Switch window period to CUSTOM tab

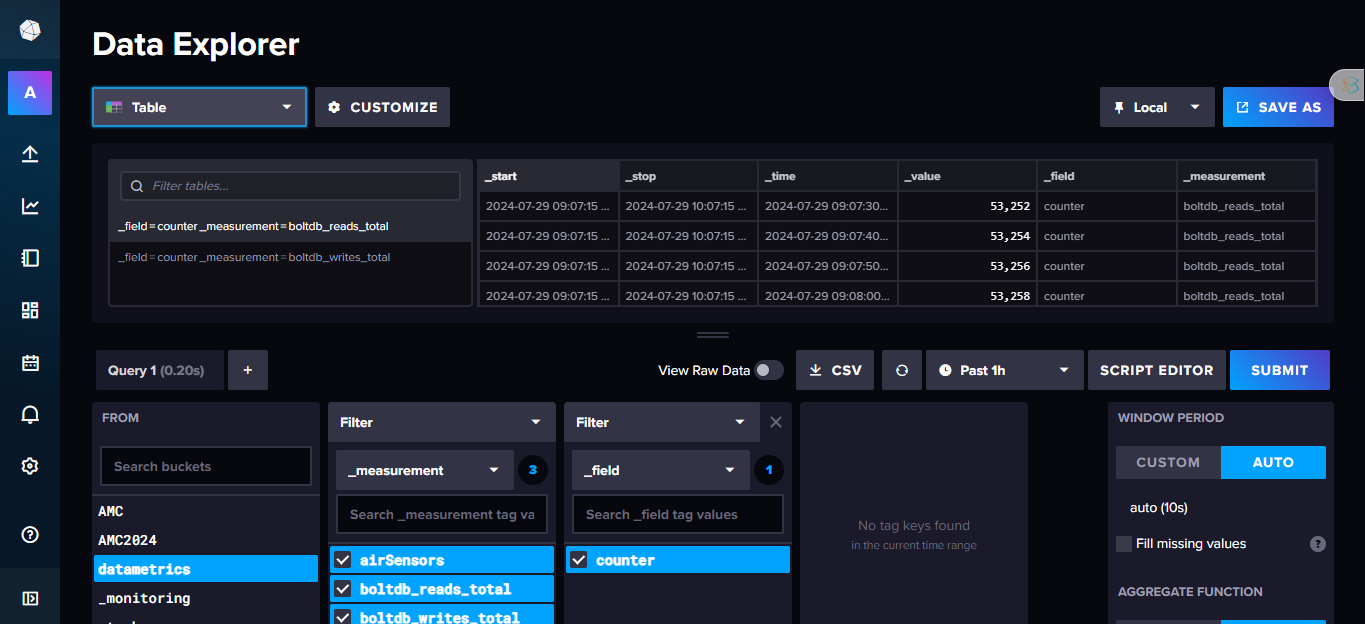pyautogui.click(x=1168, y=462)
